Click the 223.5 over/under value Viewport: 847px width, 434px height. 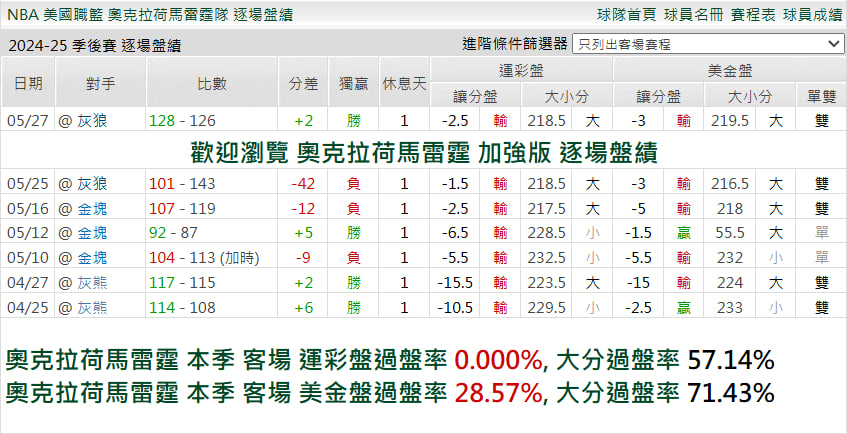coord(546,283)
